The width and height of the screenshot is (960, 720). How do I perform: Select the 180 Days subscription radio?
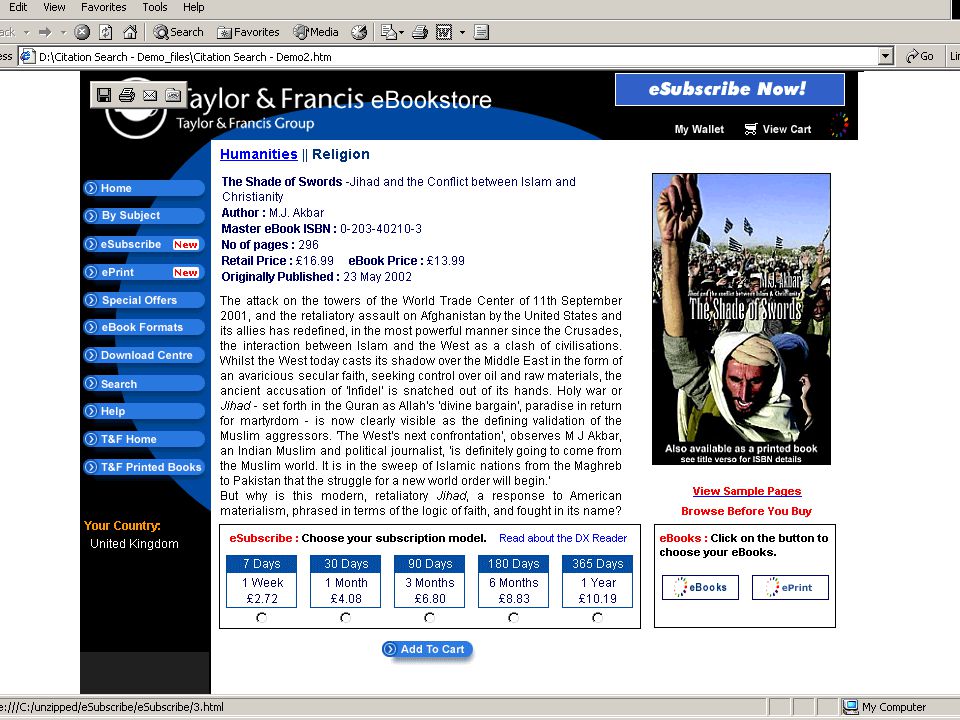click(513, 618)
